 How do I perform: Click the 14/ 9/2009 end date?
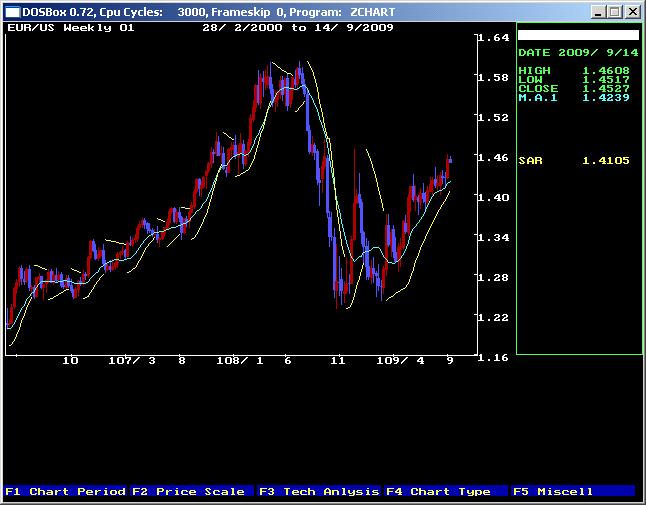[x=354, y=28]
